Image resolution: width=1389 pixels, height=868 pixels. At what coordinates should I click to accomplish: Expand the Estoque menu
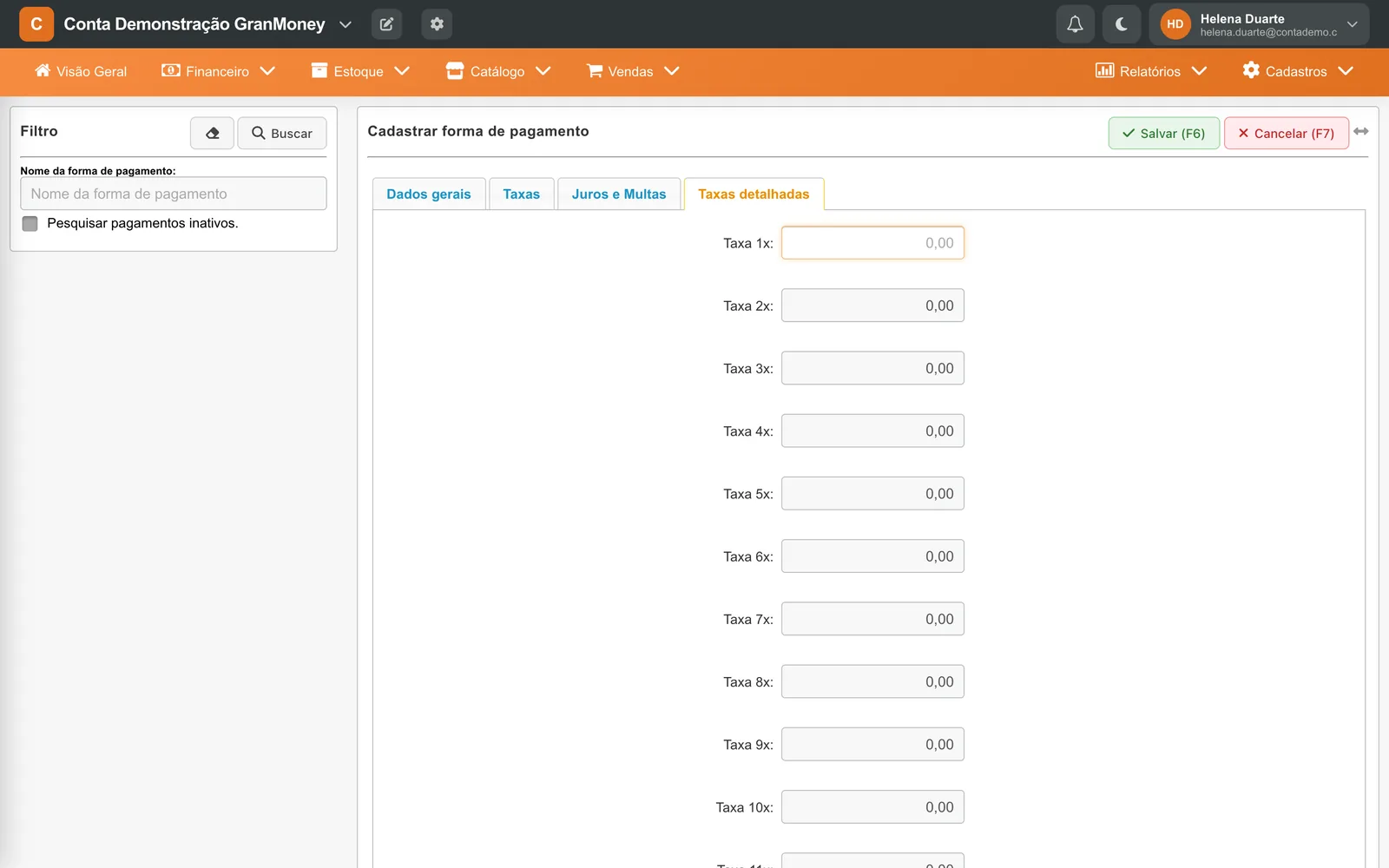coord(360,71)
